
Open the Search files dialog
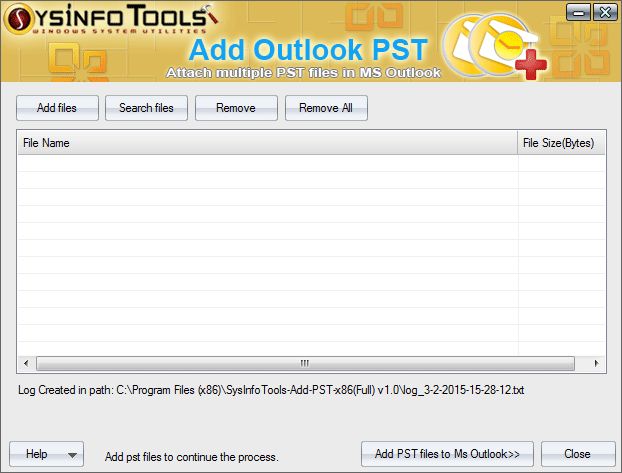click(146, 108)
